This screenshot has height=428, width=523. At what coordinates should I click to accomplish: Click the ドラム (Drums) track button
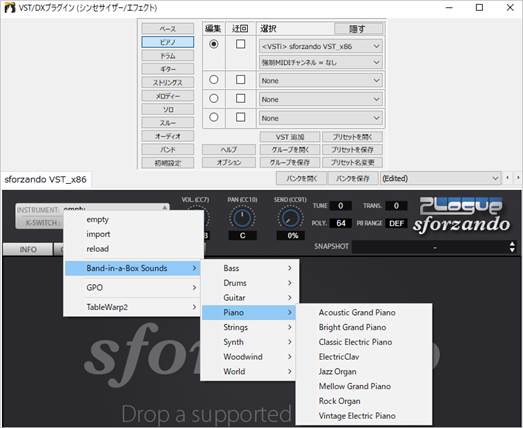pyautogui.click(x=167, y=56)
